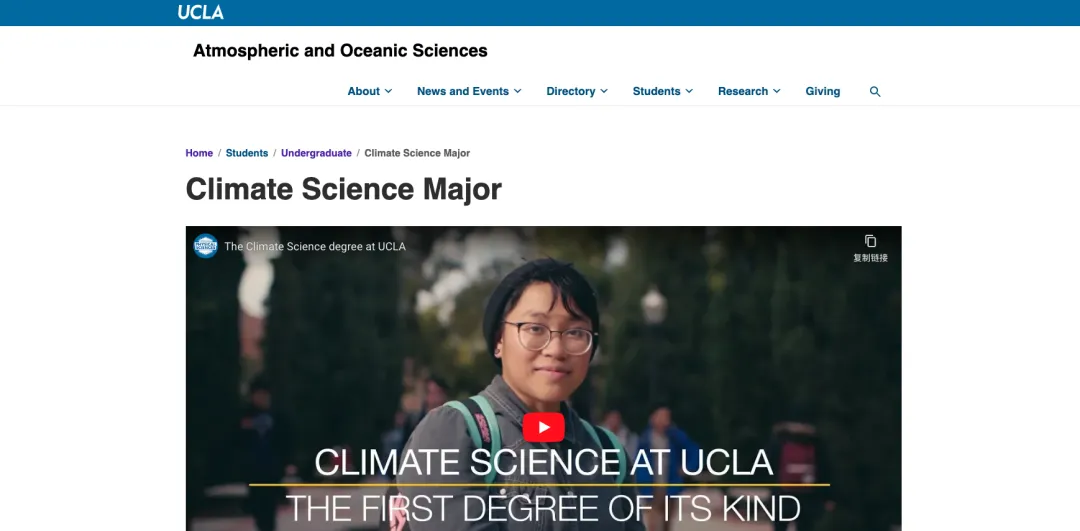Select the Students breadcrumb link
The width and height of the screenshot is (1080, 531).
247,153
